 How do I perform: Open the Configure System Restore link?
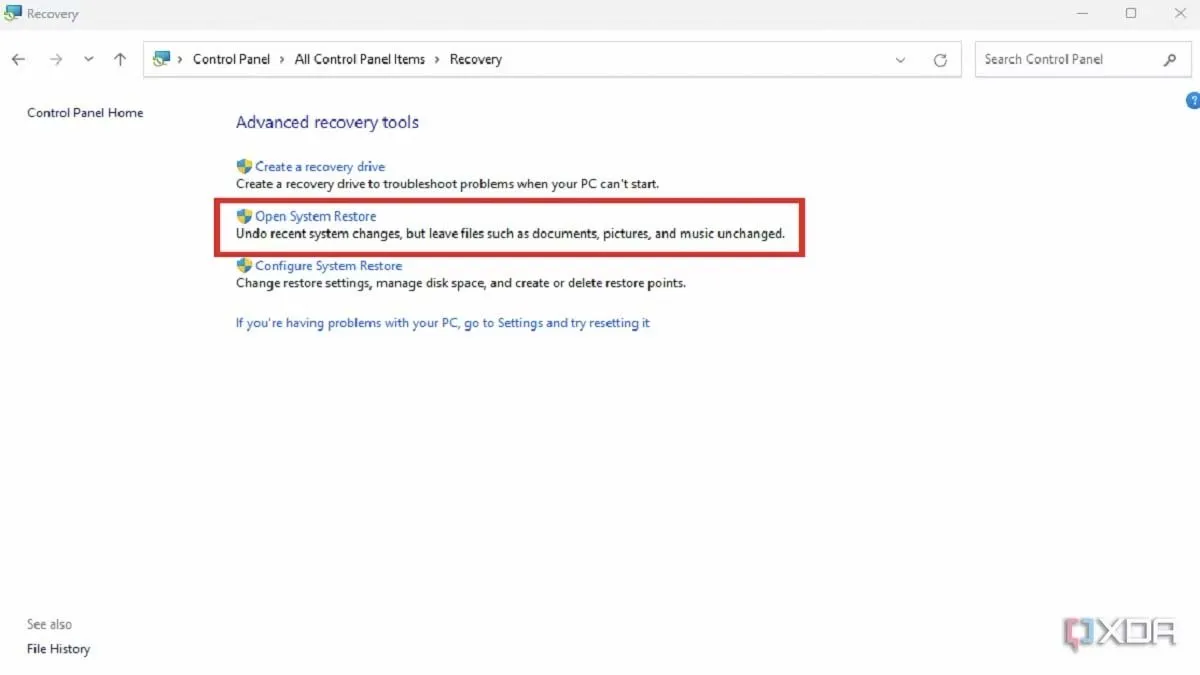coord(328,266)
